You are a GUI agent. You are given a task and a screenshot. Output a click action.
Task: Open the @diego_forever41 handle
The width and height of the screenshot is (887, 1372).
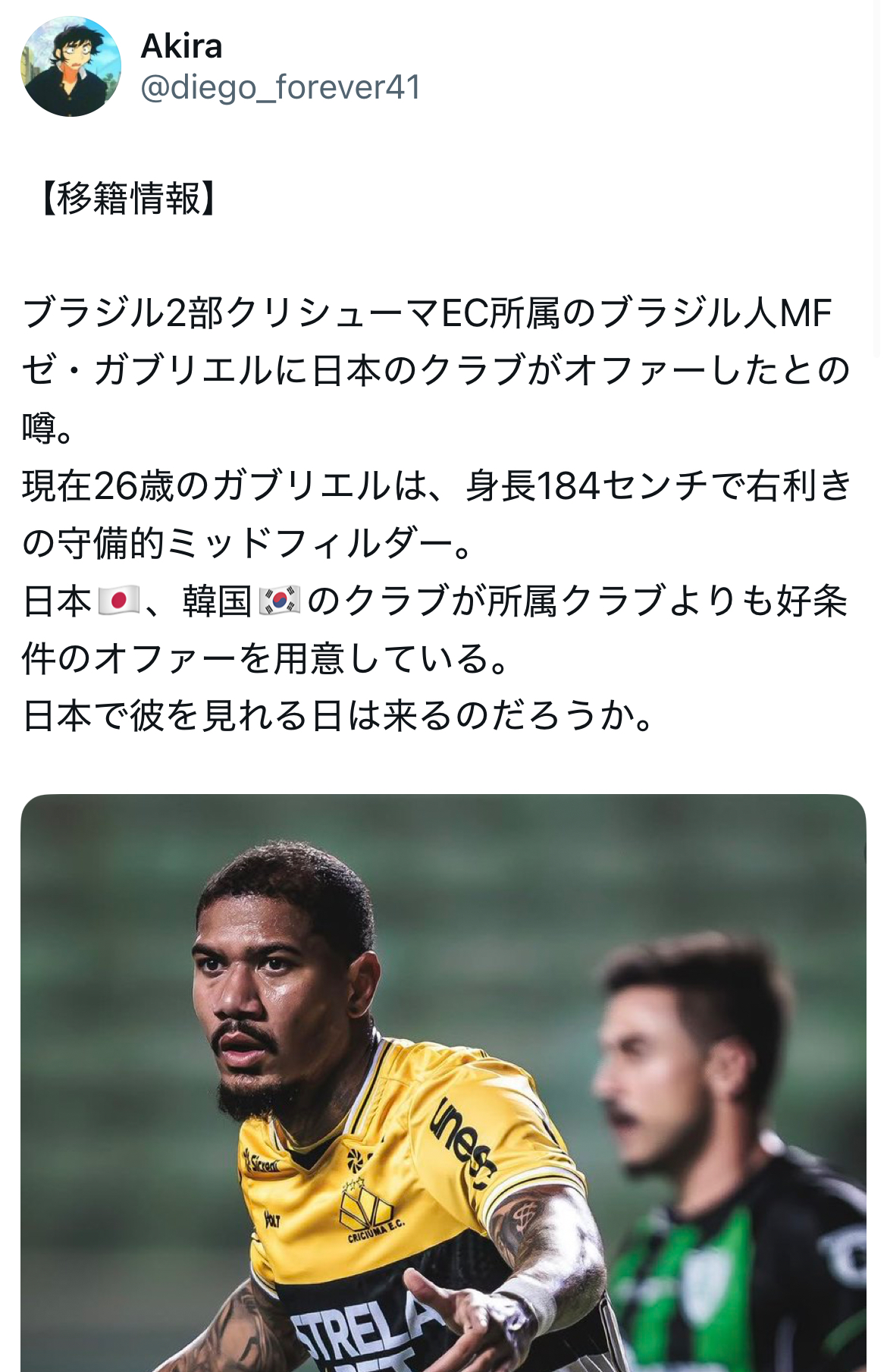pyautogui.click(x=281, y=87)
